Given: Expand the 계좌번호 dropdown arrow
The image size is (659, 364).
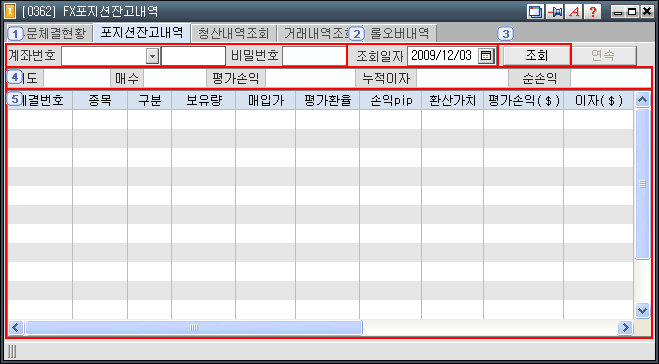Looking at the screenshot, I should click(x=153, y=56).
